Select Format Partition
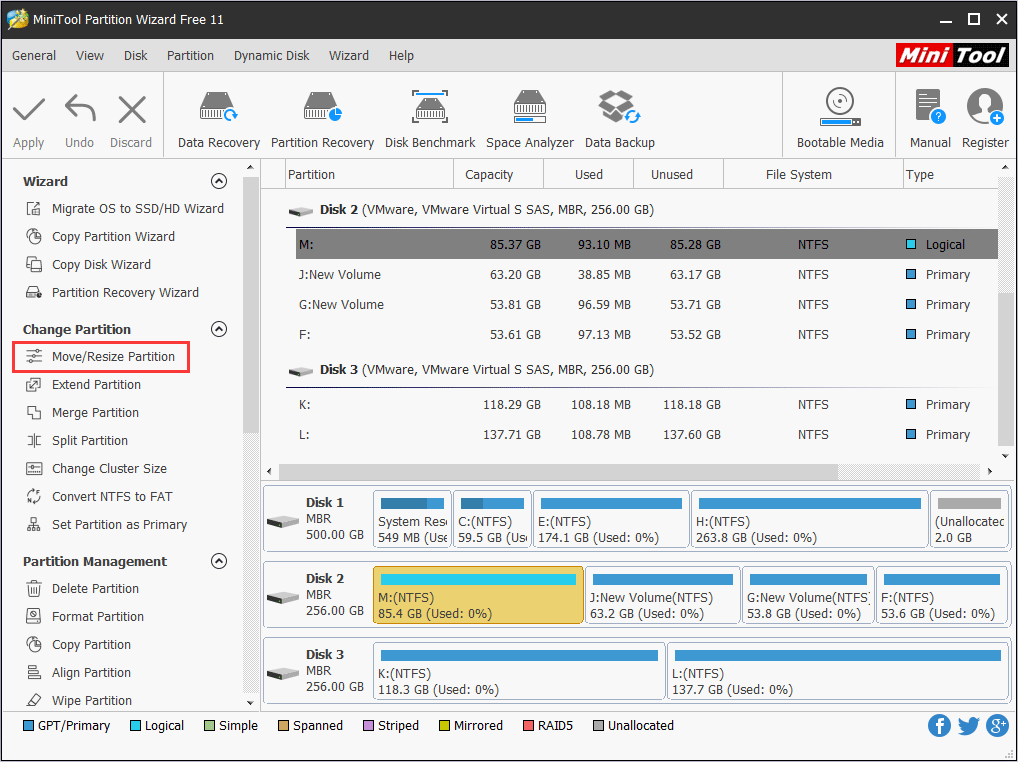Viewport: 1018px width, 762px height. pyautogui.click(x=84, y=616)
